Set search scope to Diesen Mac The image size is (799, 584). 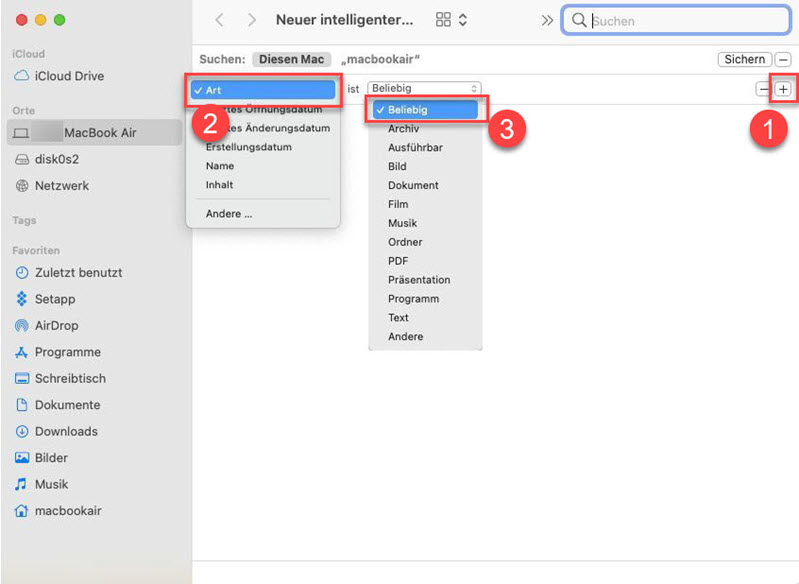[291, 59]
